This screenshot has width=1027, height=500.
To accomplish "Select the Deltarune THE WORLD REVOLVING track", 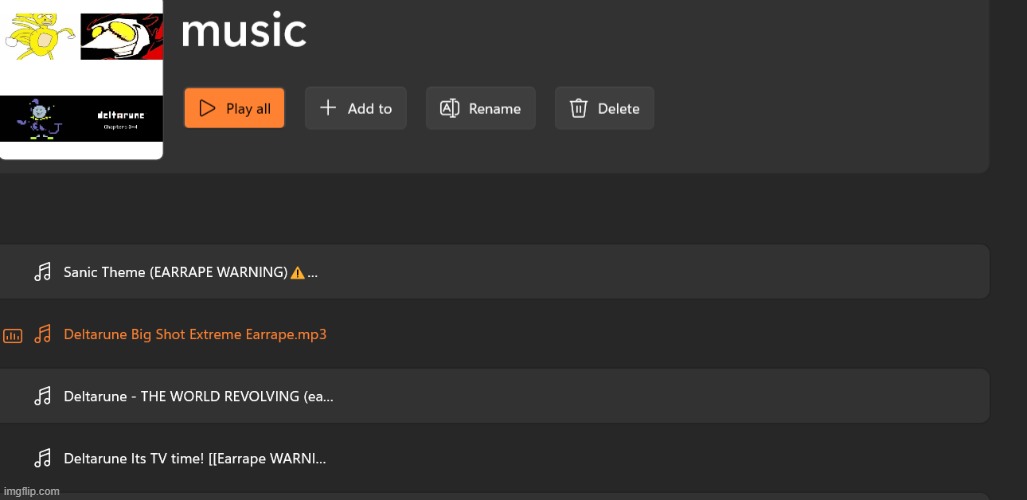I will coord(198,396).
